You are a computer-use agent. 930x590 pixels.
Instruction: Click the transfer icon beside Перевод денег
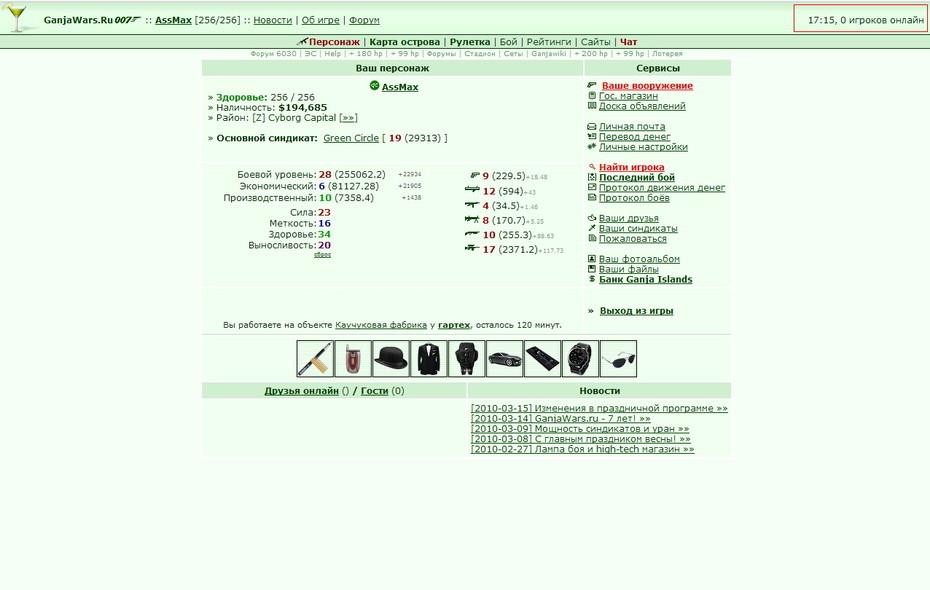pyautogui.click(x=591, y=136)
